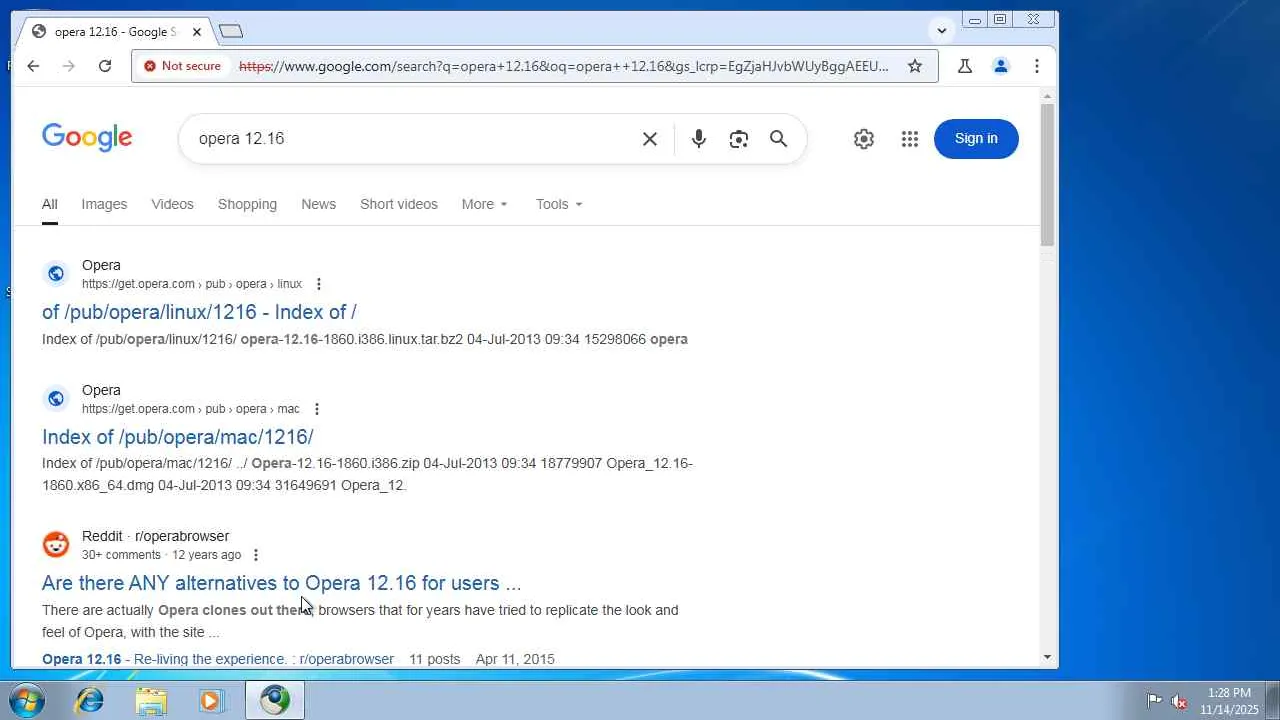Switch to the Images tab

coord(104,204)
